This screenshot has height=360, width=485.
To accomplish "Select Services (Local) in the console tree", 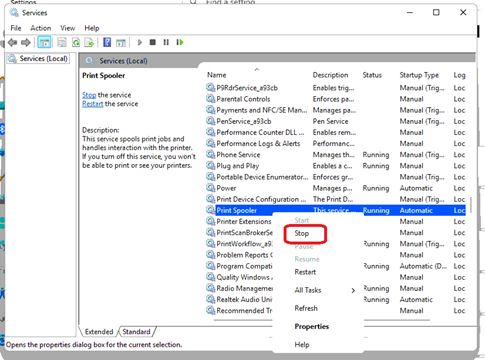I will coord(38,59).
